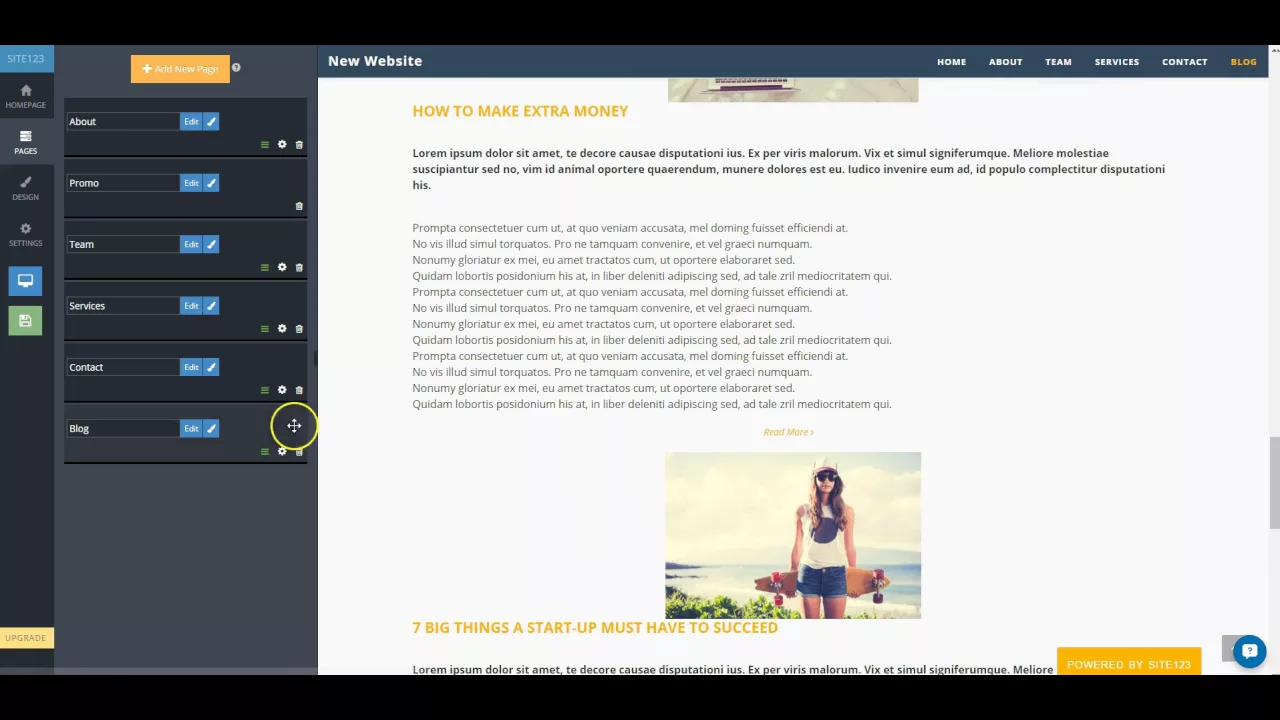Open settings gear for Services page
This screenshot has width=1280, height=720.
(282, 329)
